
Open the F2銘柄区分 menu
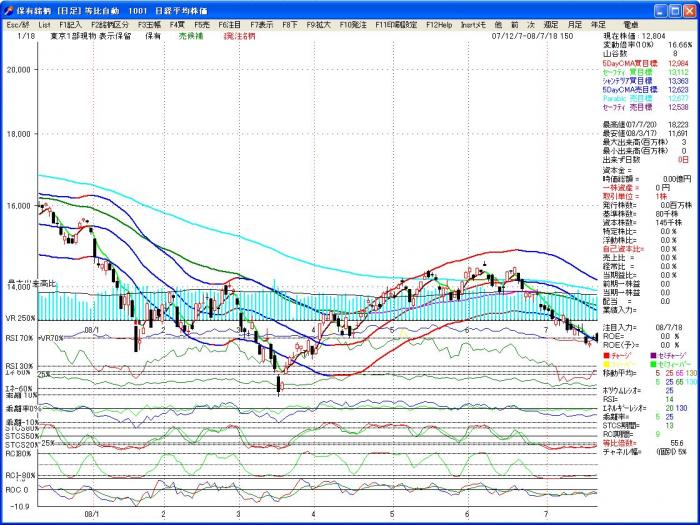(110, 25)
